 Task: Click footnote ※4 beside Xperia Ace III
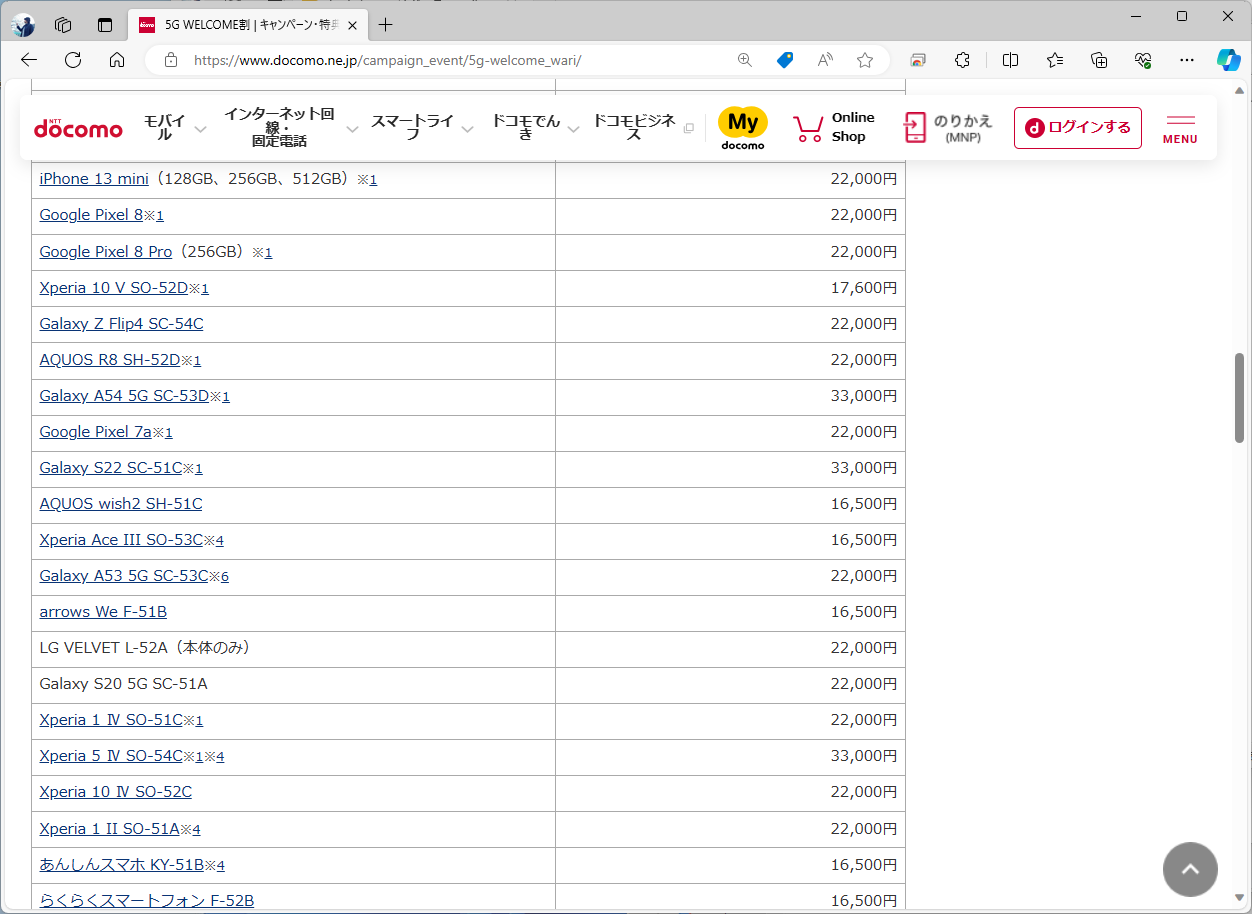click(214, 541)
